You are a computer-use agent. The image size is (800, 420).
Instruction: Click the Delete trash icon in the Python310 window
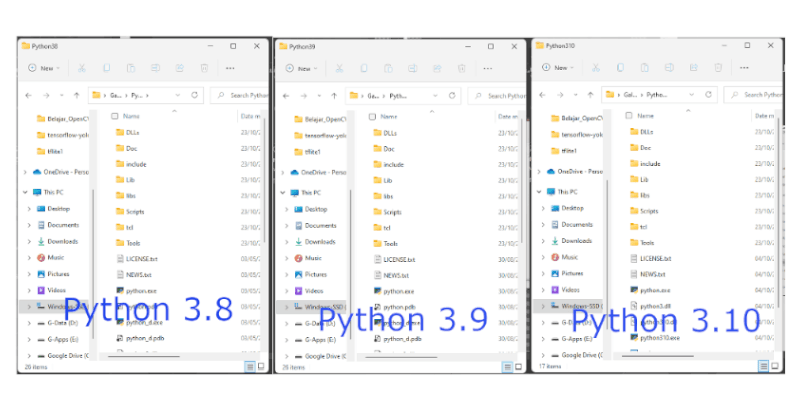click(x=718, y=67)
